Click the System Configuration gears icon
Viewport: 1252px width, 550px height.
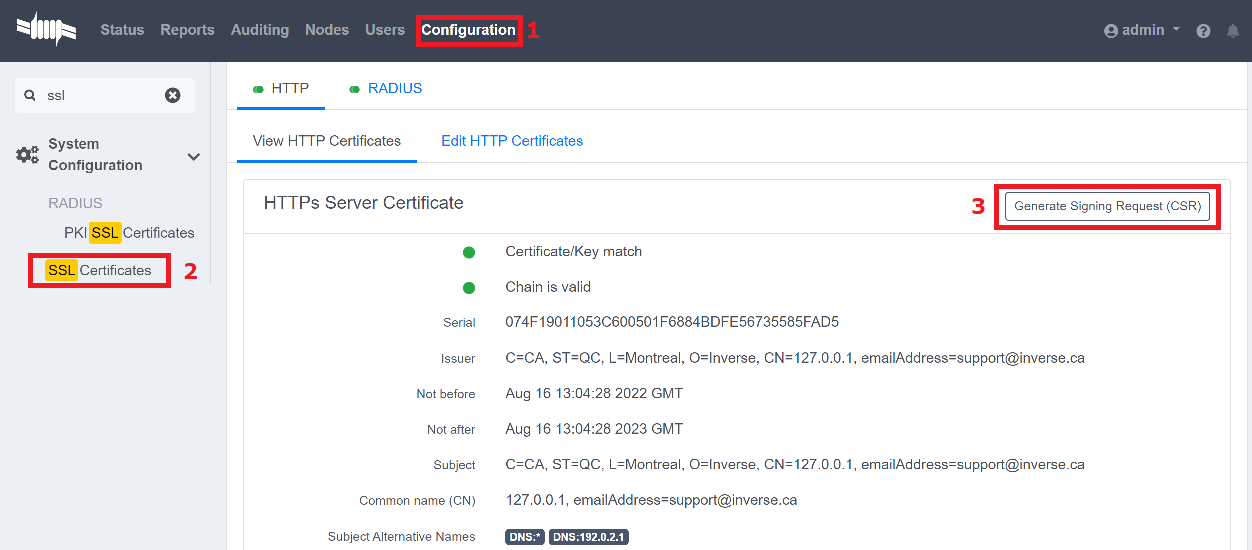(x=28, y=155)
